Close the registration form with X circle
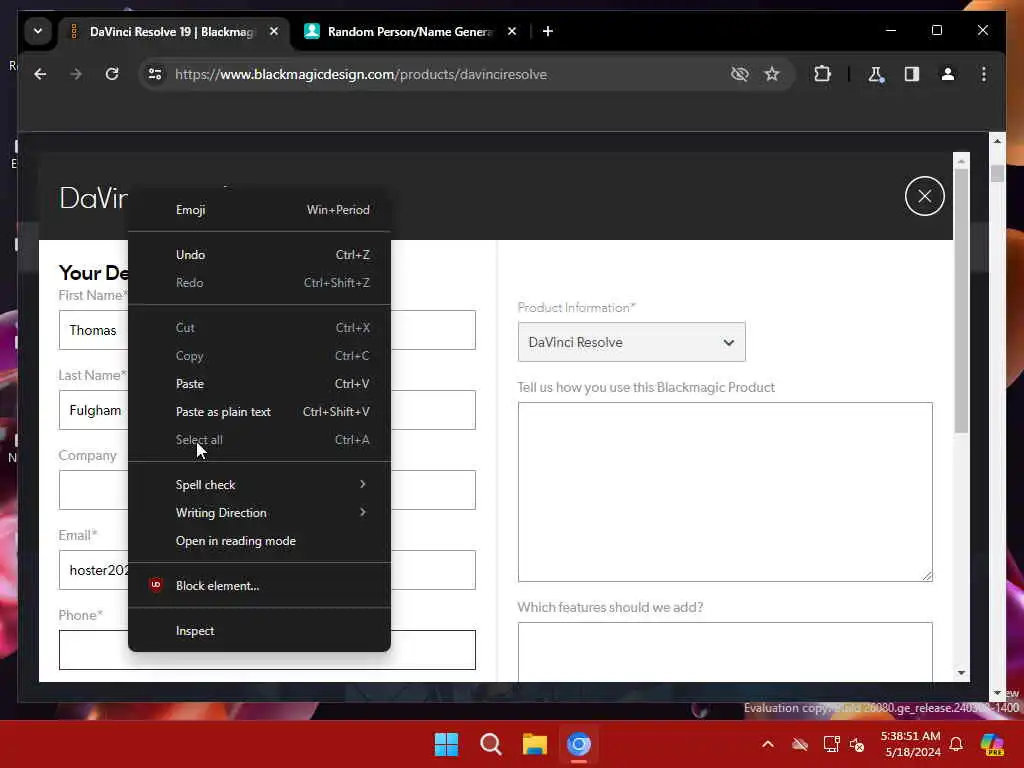 [924, 196]
